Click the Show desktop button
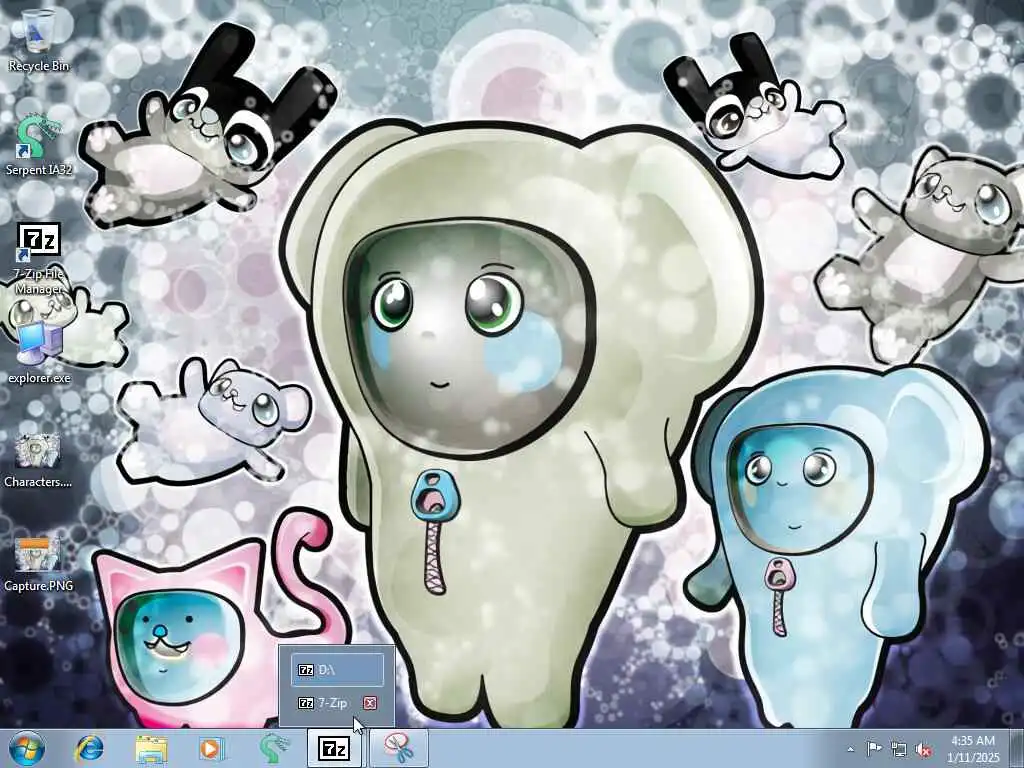This screenshot has height=768, width=1024. click(1017, 748)
